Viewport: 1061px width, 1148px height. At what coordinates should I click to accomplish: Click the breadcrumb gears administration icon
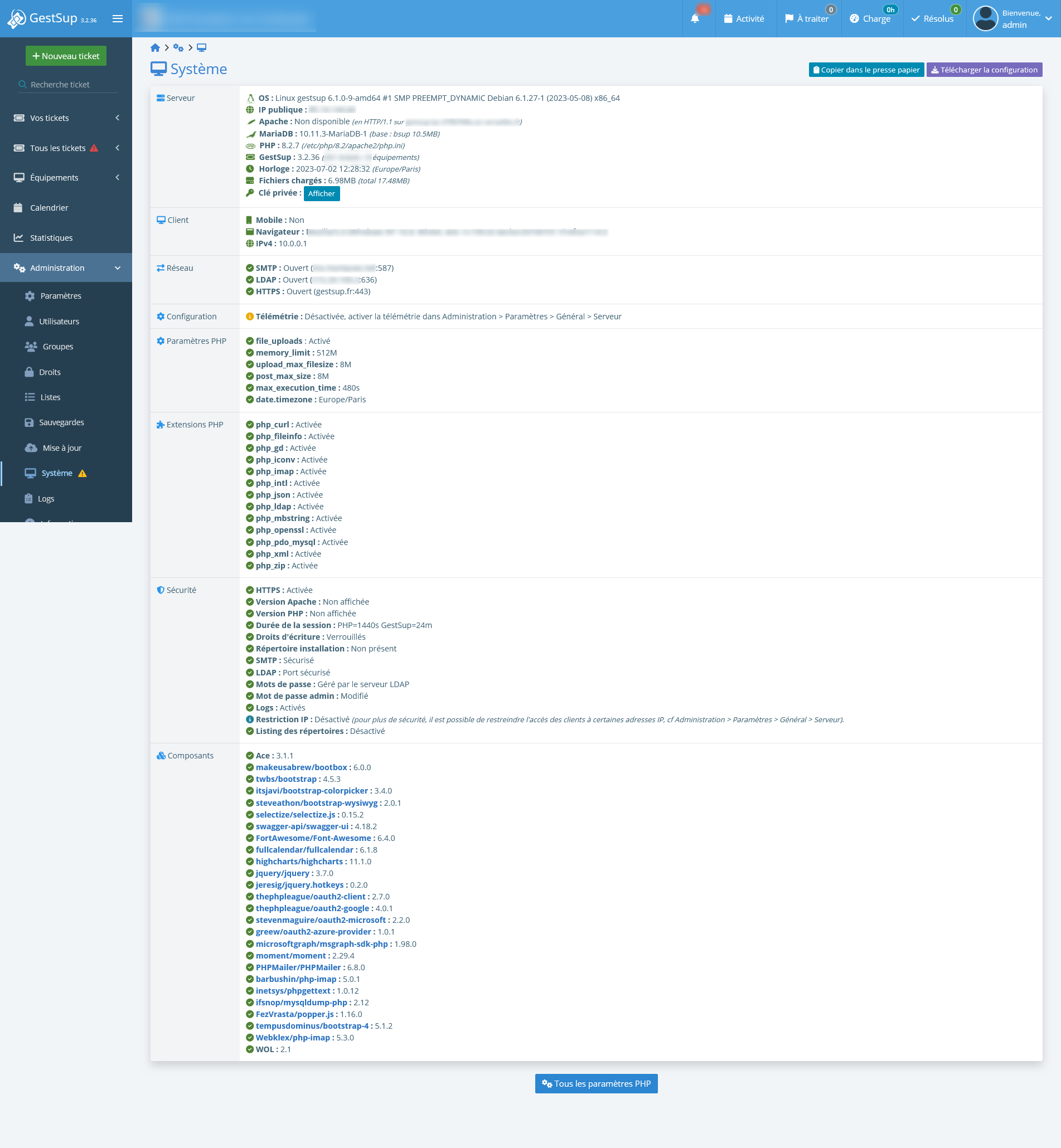[x=178, y=47]
